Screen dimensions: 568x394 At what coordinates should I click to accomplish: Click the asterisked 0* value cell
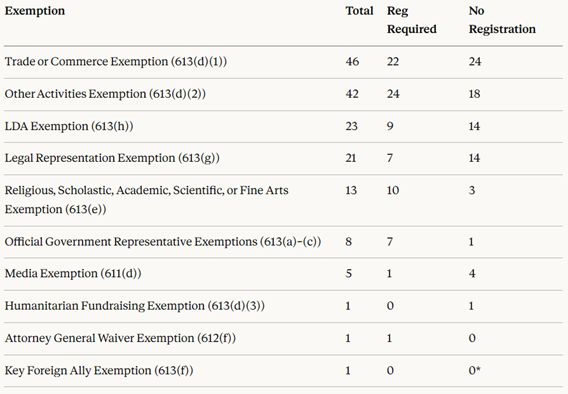tap(475, 370)
